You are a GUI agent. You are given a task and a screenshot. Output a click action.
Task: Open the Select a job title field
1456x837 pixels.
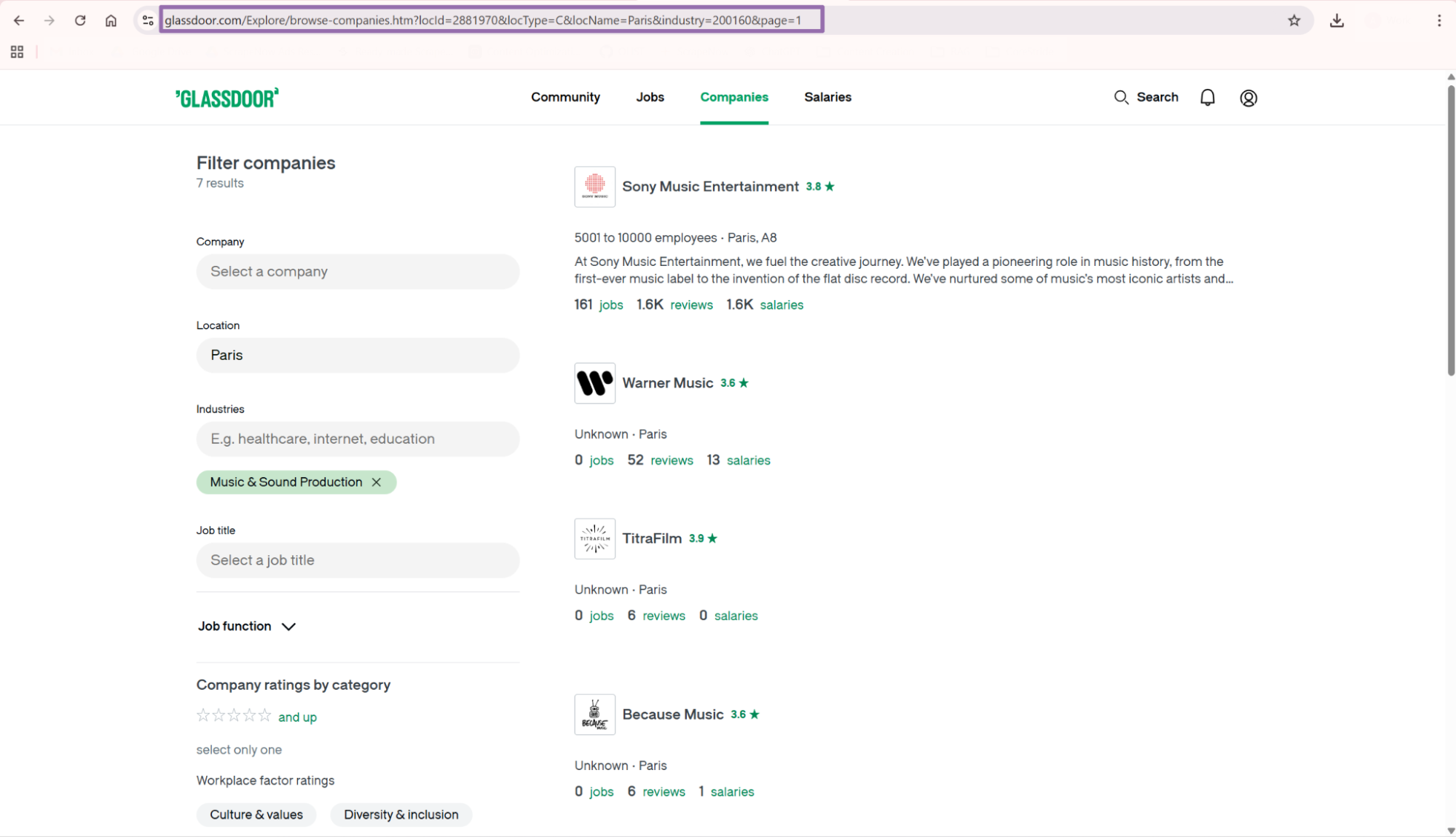click(x=358, y=560)
